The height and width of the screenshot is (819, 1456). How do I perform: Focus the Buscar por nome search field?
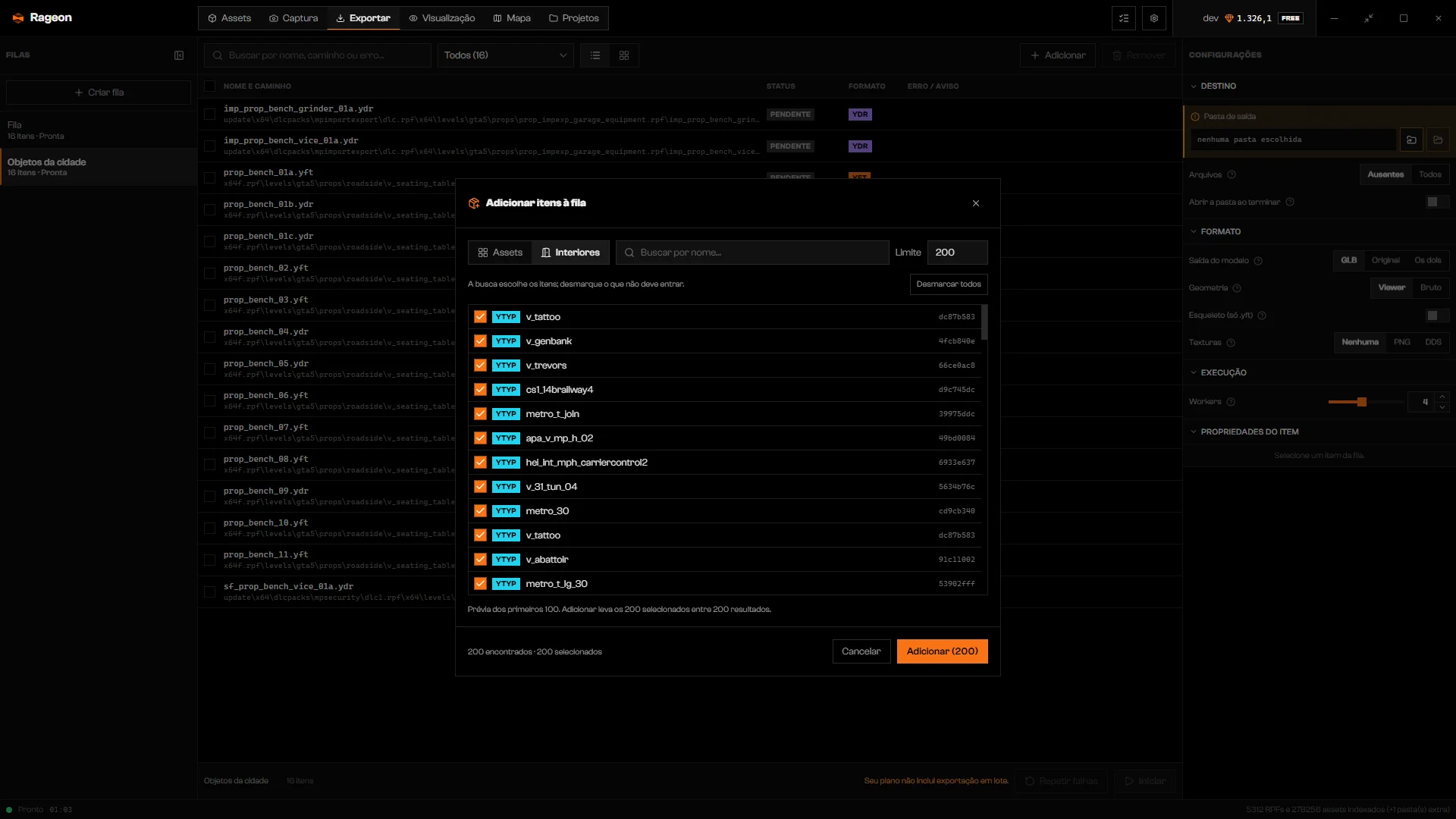point(752,253)
